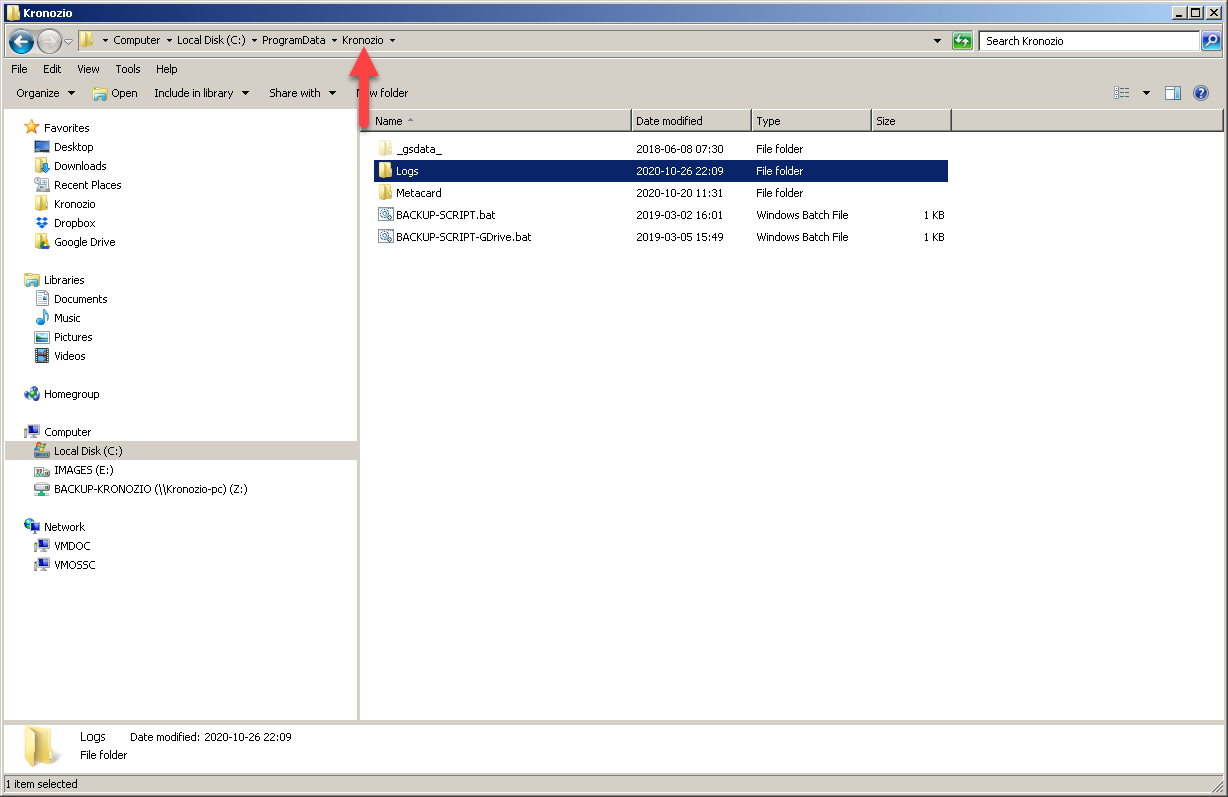The image size is (1228, 797).
Task: Refresh the Kronozio folder view
Action: click(962, 41)
